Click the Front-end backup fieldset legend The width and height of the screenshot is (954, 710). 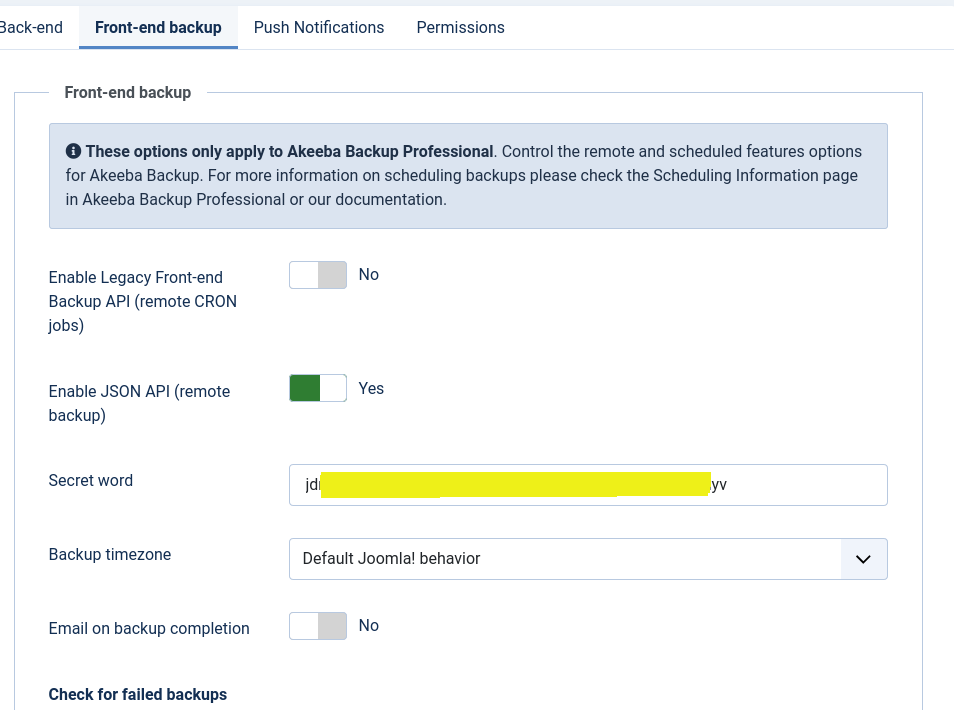click(128, 92)
